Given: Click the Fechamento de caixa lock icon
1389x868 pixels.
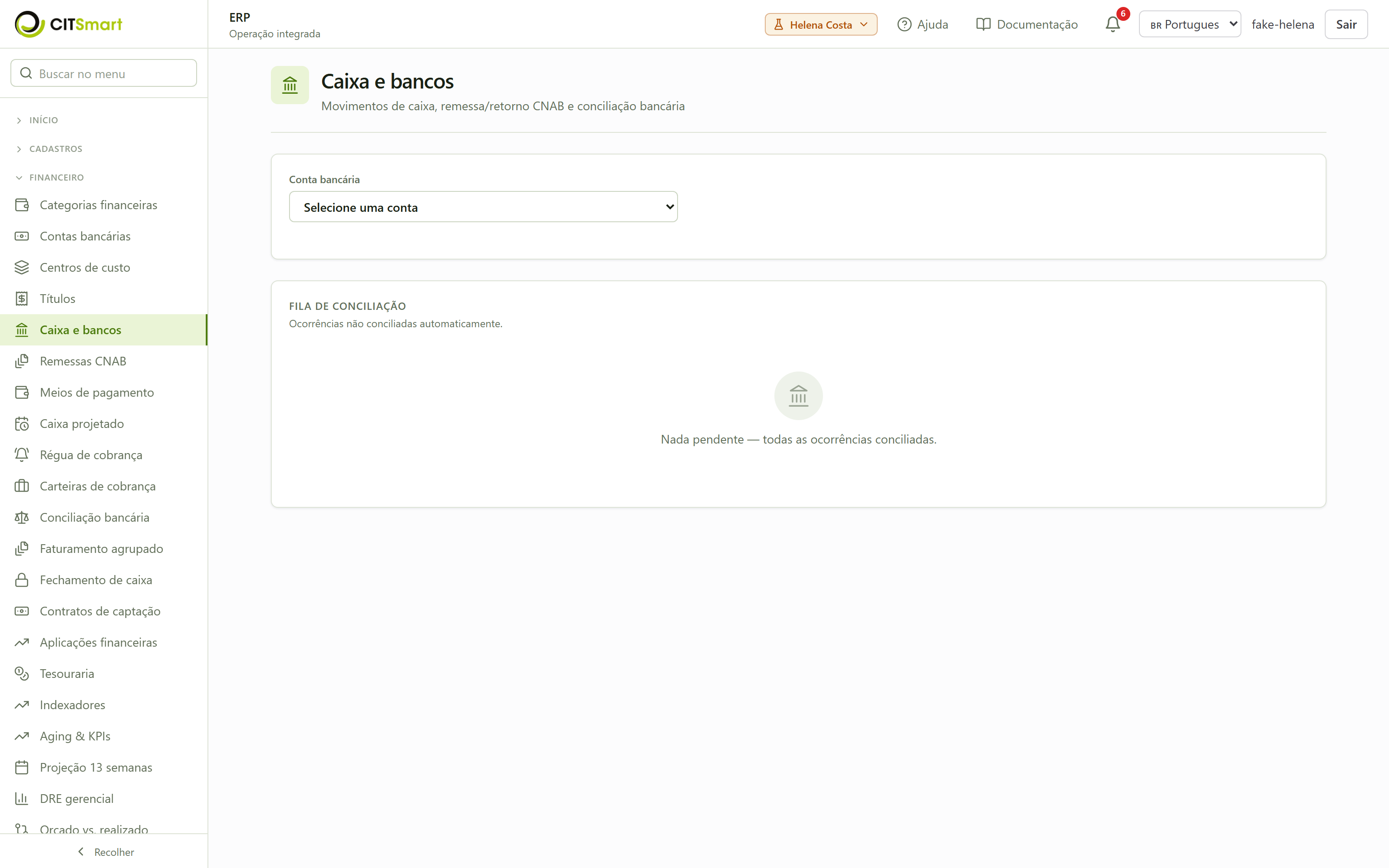Looking at the screenshot, I should tap(22, 580).
